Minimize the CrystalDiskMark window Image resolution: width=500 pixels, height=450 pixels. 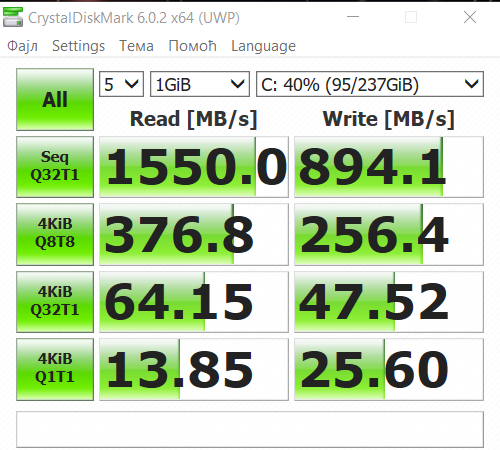tap(353, 17)
